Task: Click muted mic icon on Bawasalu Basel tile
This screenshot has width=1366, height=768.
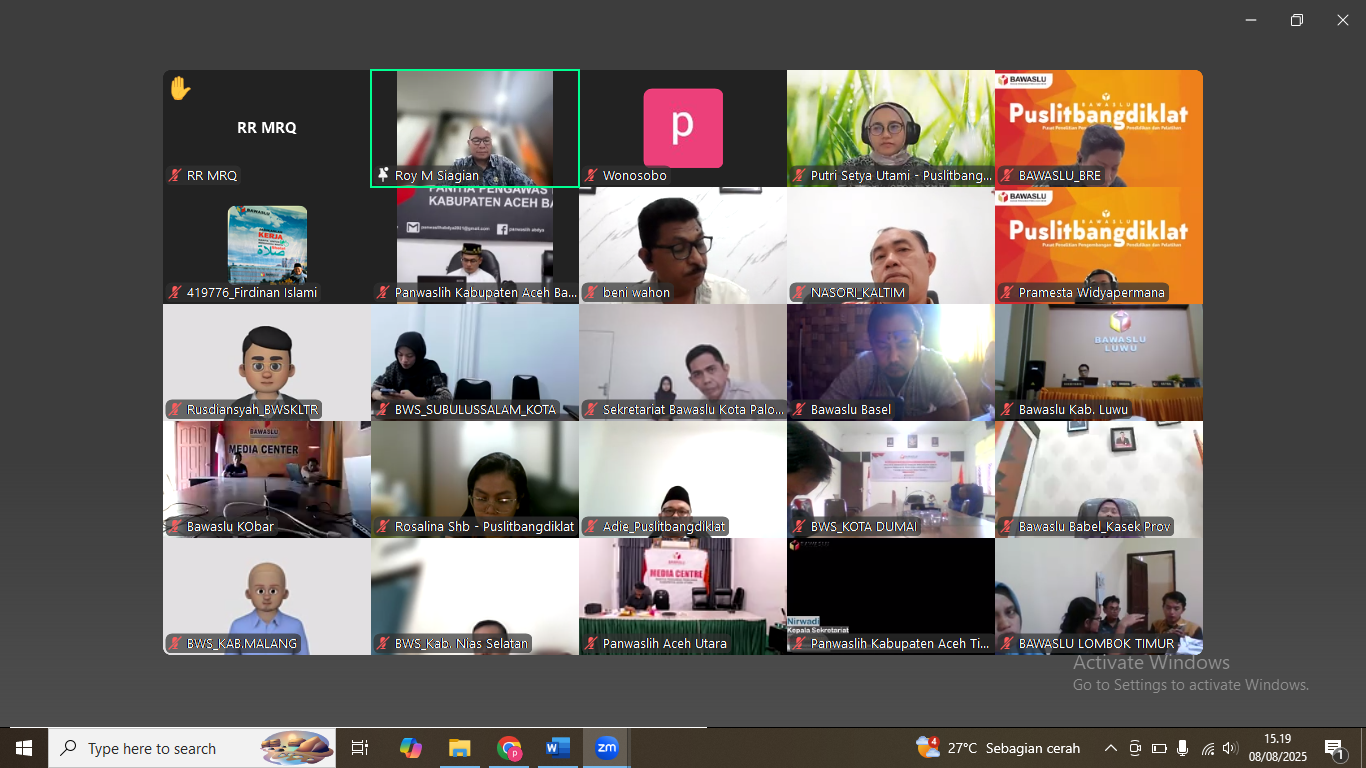Action: click(x=799, y=410)
